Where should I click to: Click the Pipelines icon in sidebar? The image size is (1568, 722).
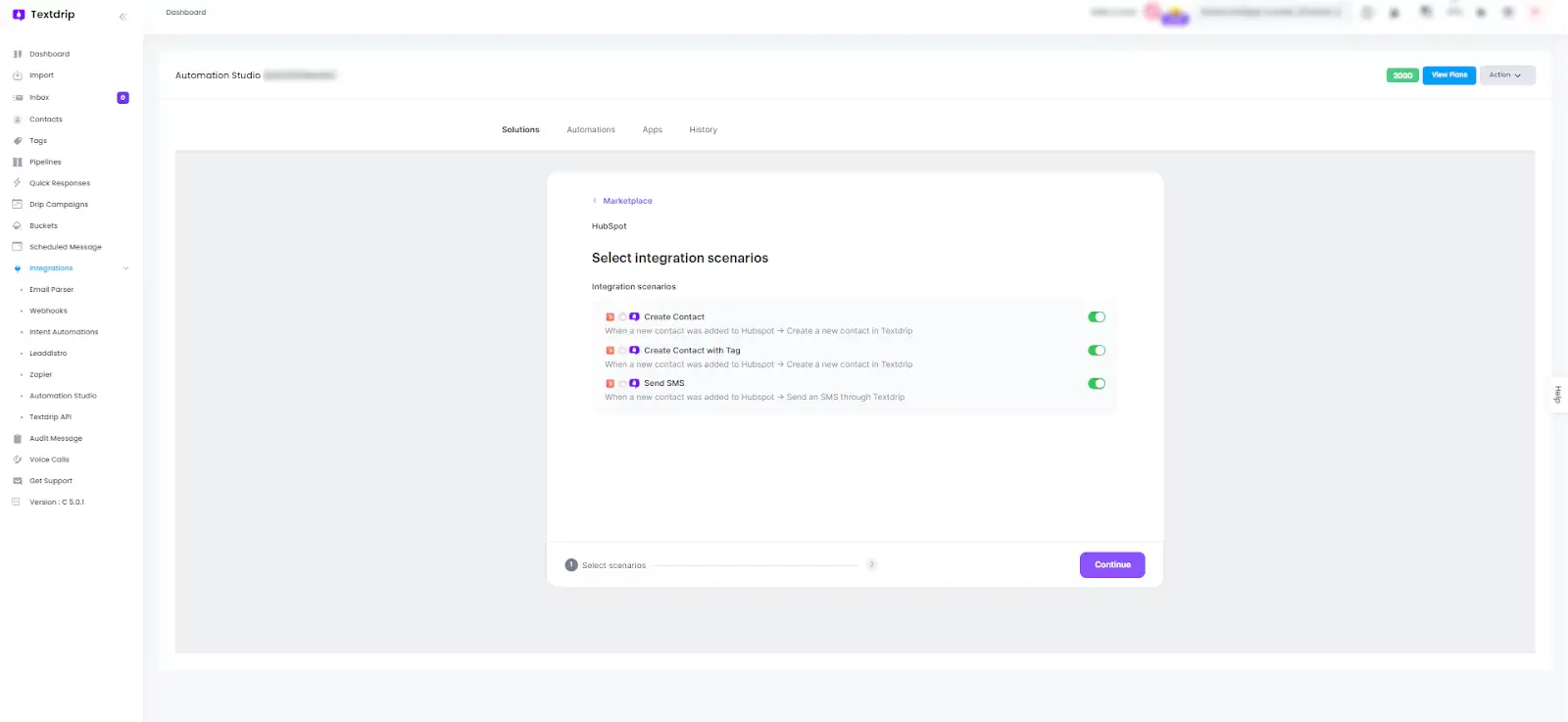point(18,163)
